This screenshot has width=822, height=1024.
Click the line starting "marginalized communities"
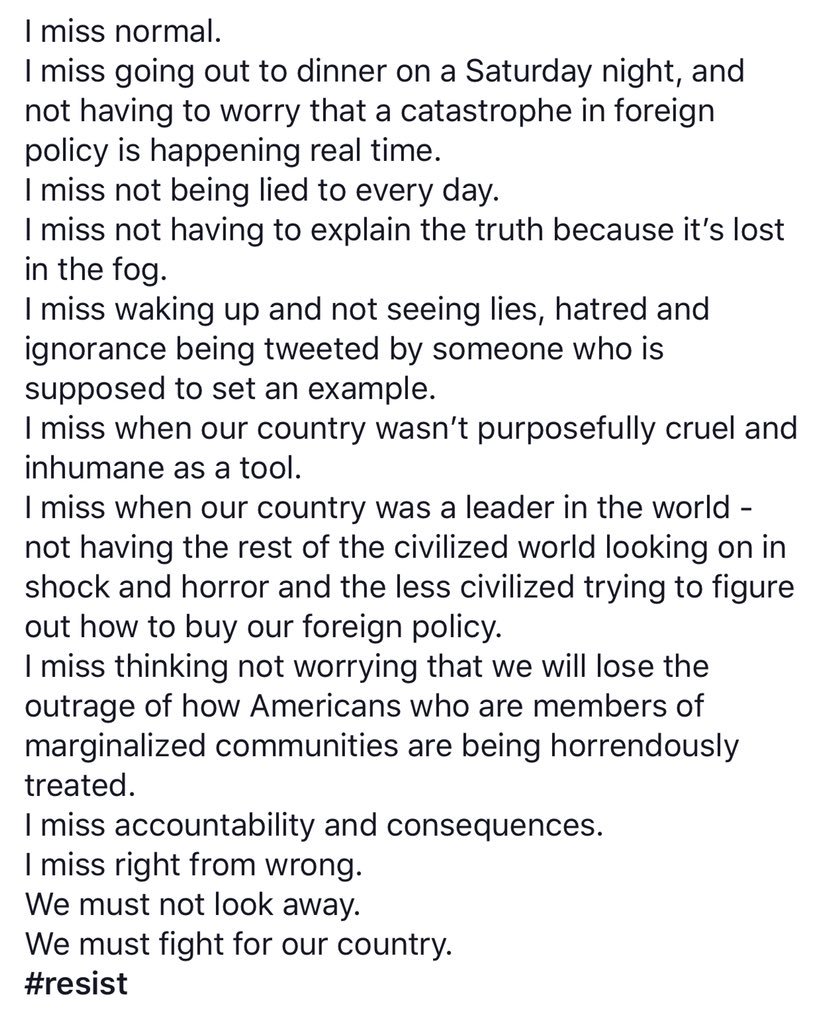click(x=383, y=745)
